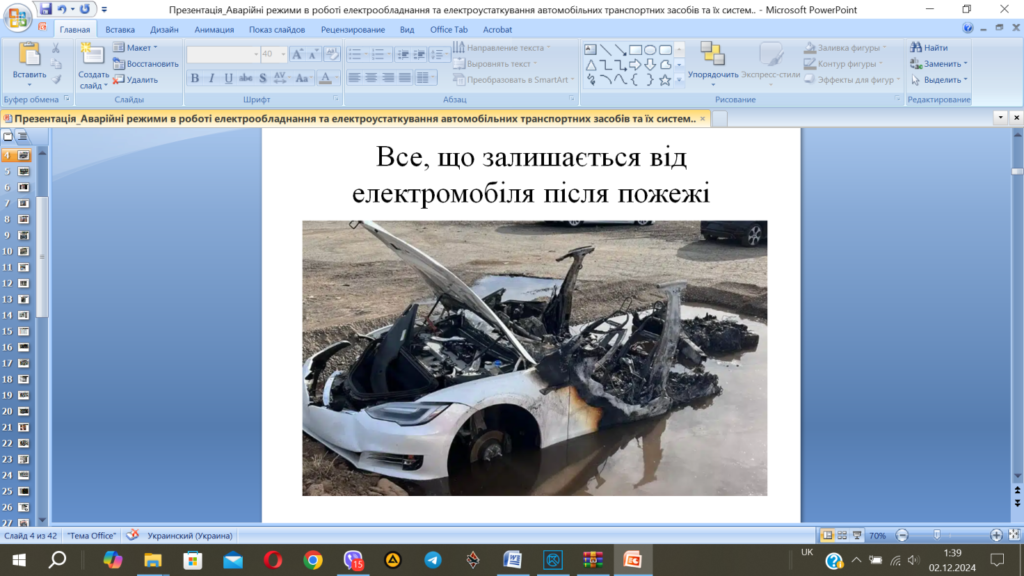Expand the shapes gallery more arrow
The image size is (1024, 576).
[x=679, y=80]
